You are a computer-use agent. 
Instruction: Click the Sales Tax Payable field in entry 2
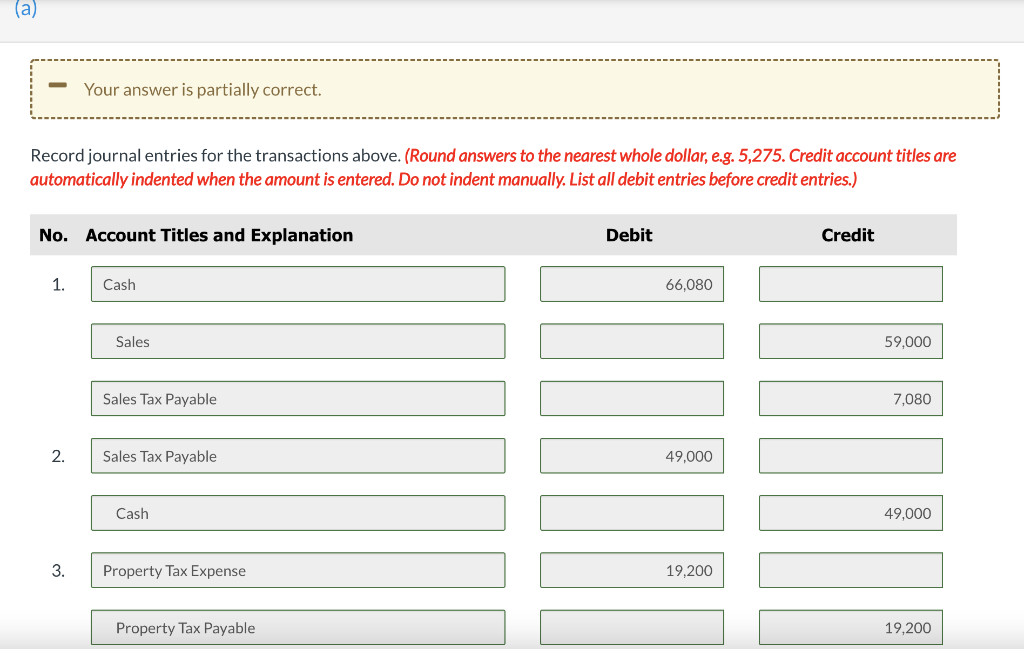[x=297, y=455]
